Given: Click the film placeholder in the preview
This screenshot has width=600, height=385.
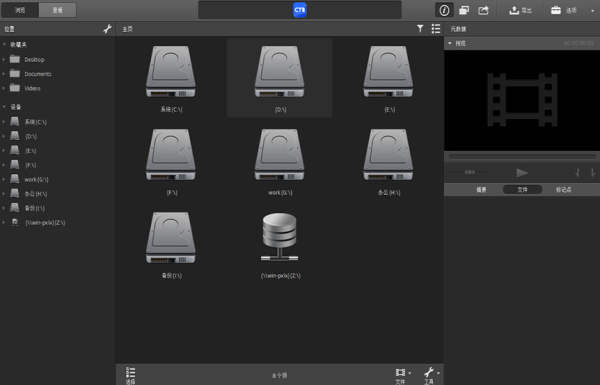Looking at the screenshot, I should 522,100.
